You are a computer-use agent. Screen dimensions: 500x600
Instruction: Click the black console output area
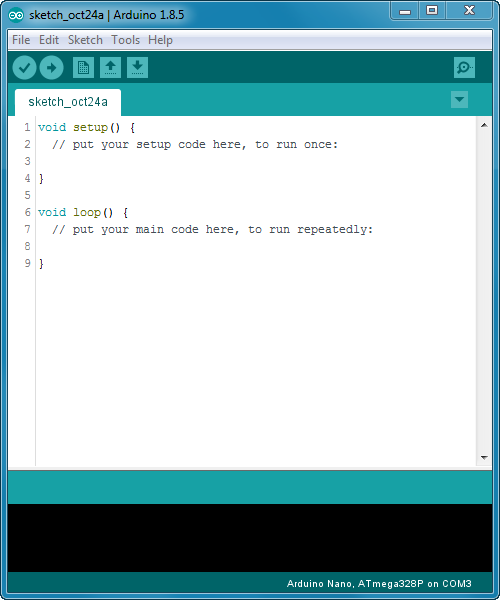point(250,538)
